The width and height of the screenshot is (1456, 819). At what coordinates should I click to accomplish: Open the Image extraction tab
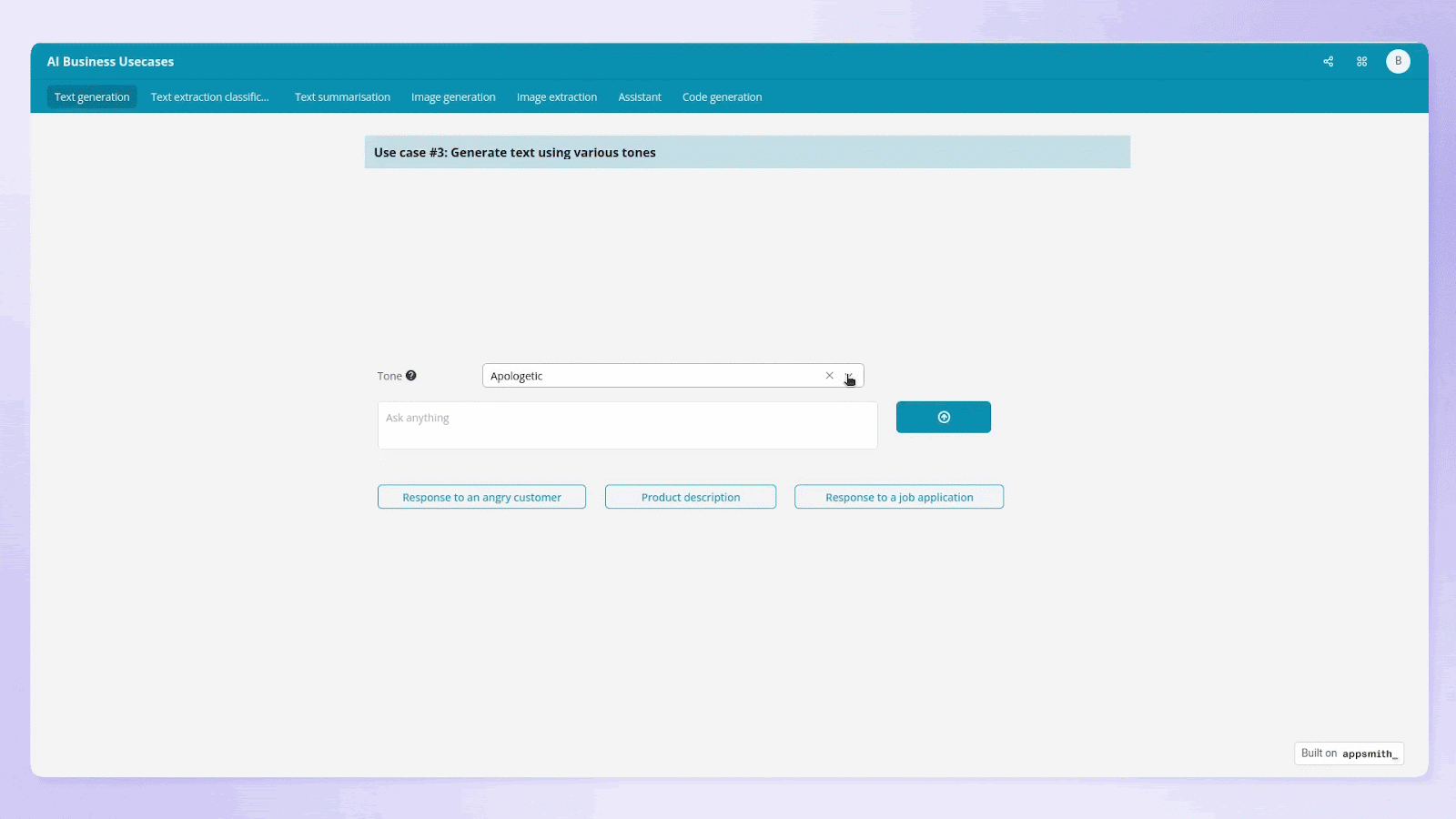point(557,97)
